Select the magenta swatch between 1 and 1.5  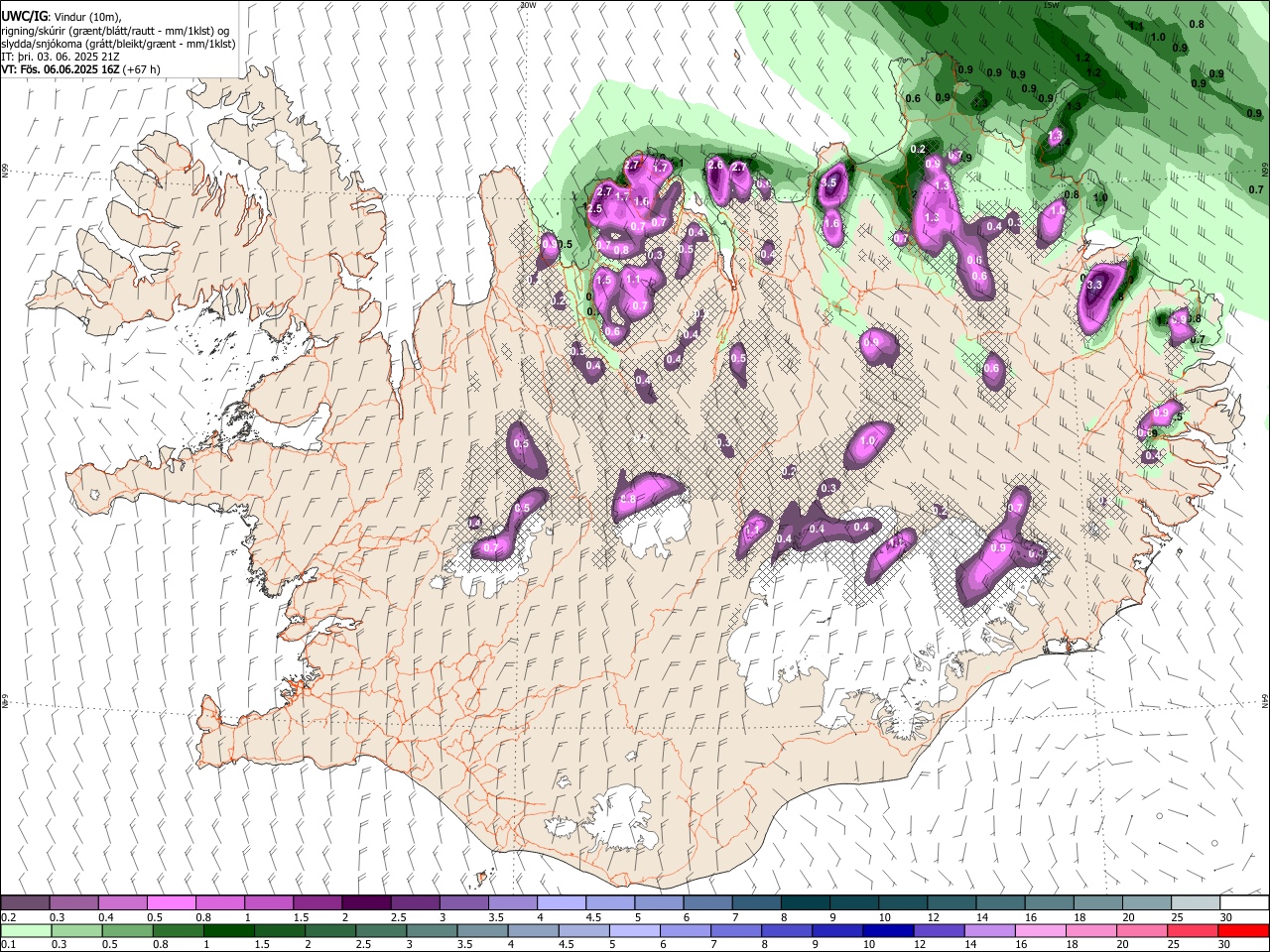tap(268, 903)
